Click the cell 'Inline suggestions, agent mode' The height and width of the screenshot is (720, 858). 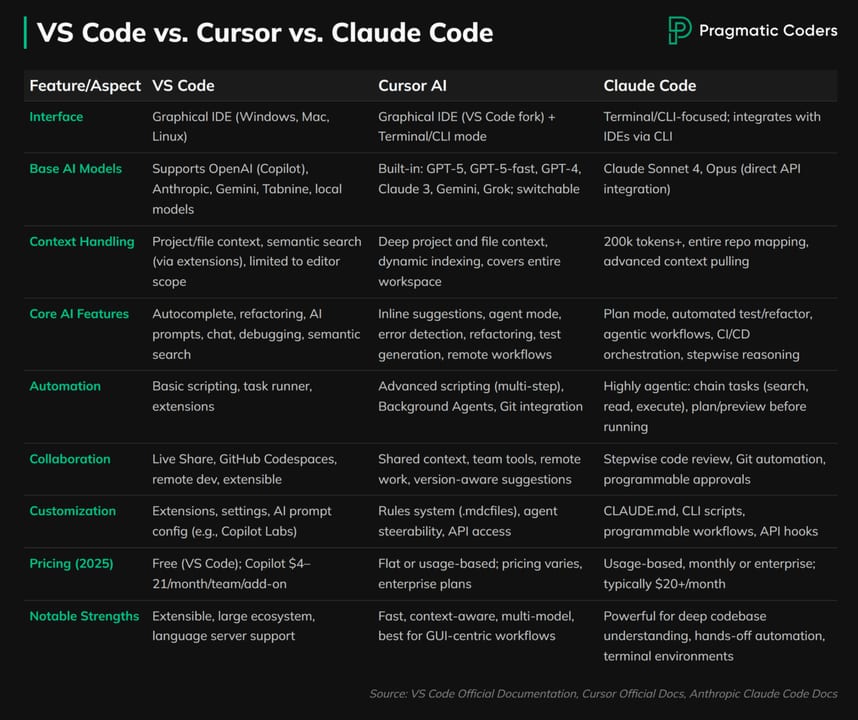point(469,334)
